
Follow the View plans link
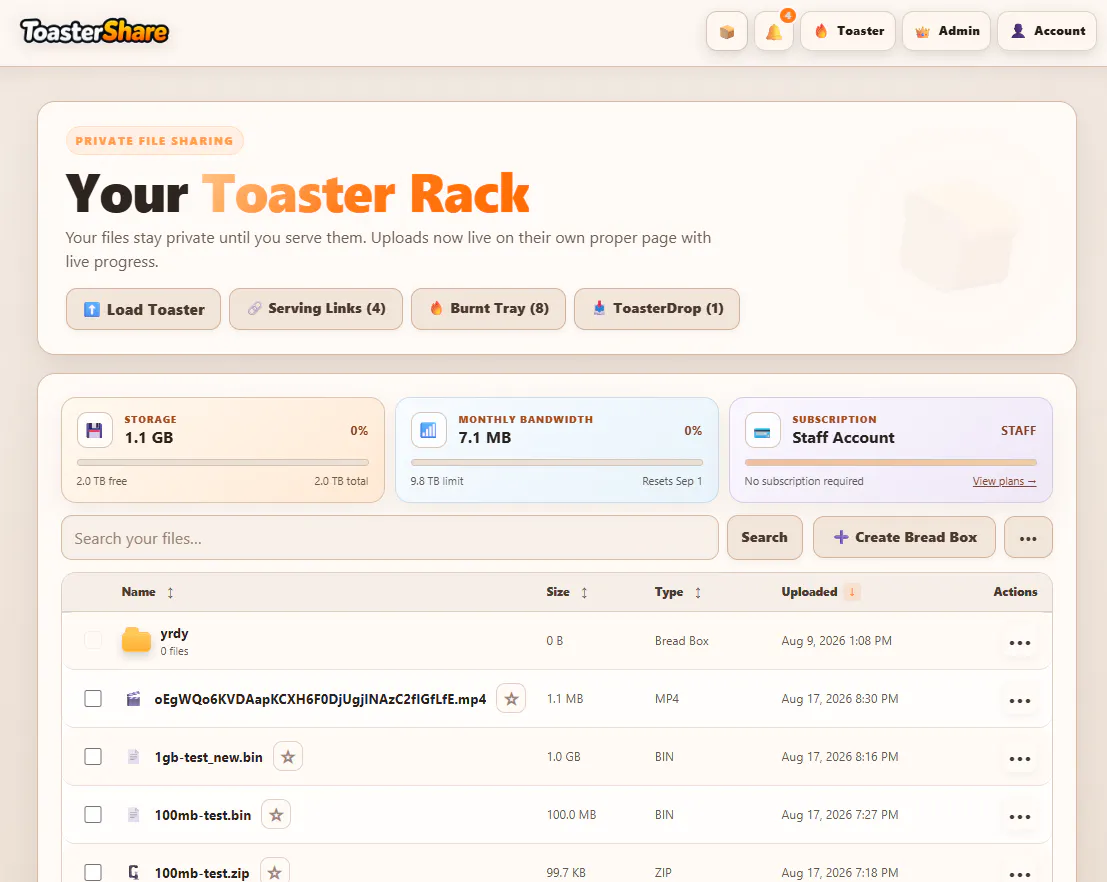coord(1004,481)
